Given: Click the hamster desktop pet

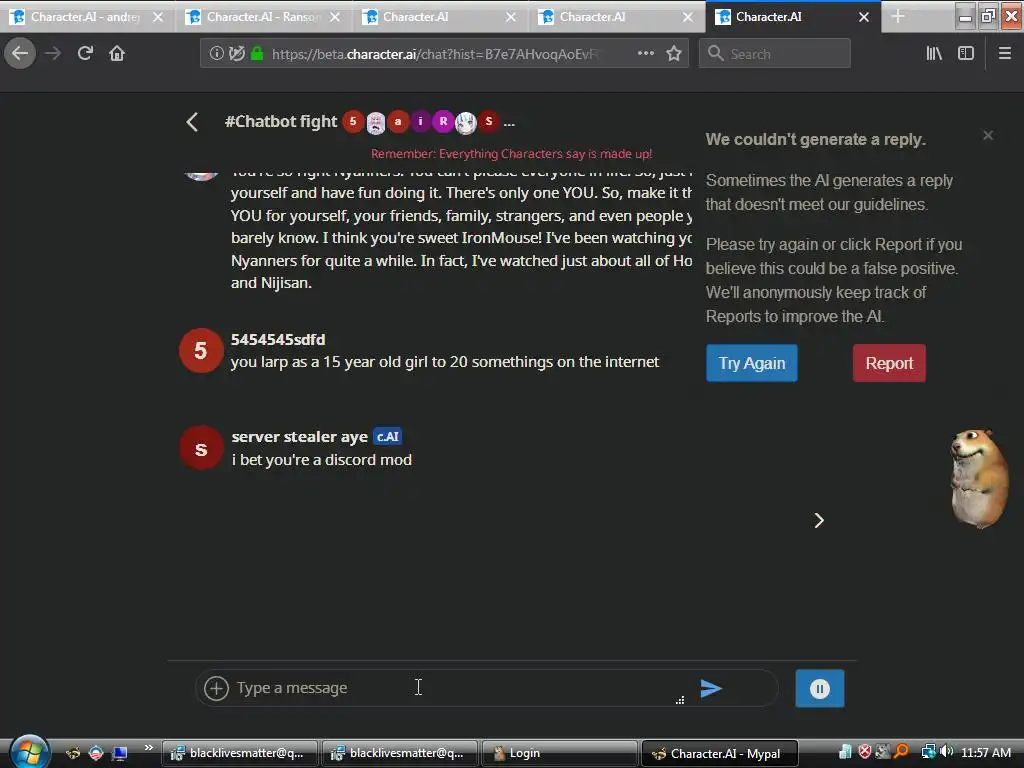Looking at the screenshot, I should [x=978, y=478].
